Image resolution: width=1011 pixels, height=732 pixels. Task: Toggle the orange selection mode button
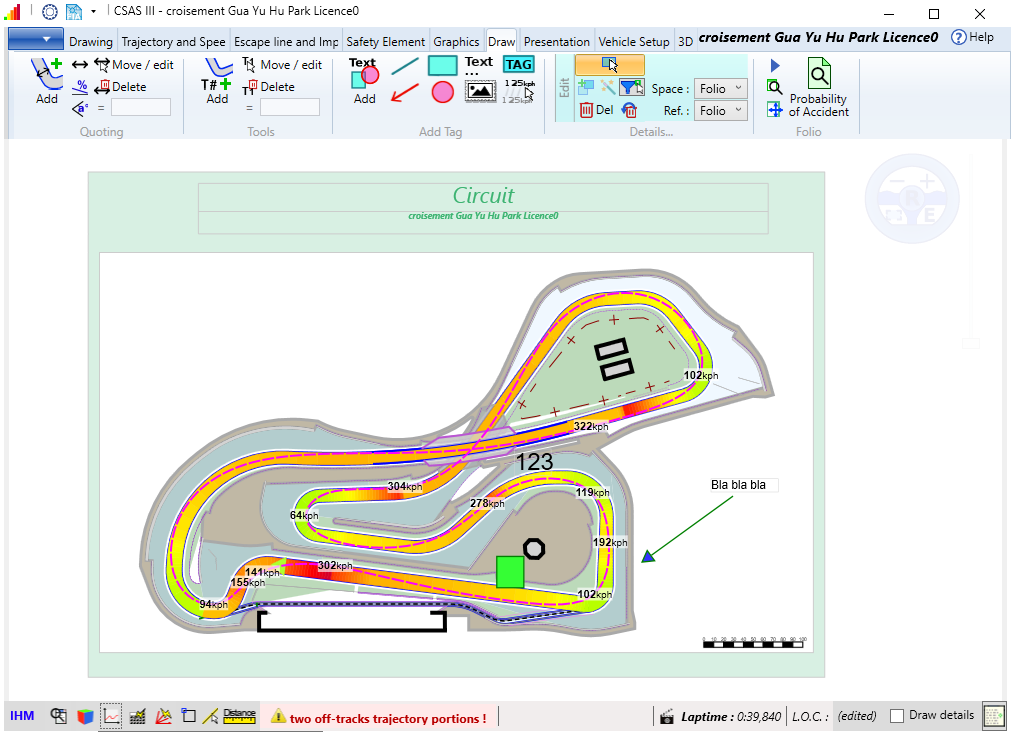point(609,64)
